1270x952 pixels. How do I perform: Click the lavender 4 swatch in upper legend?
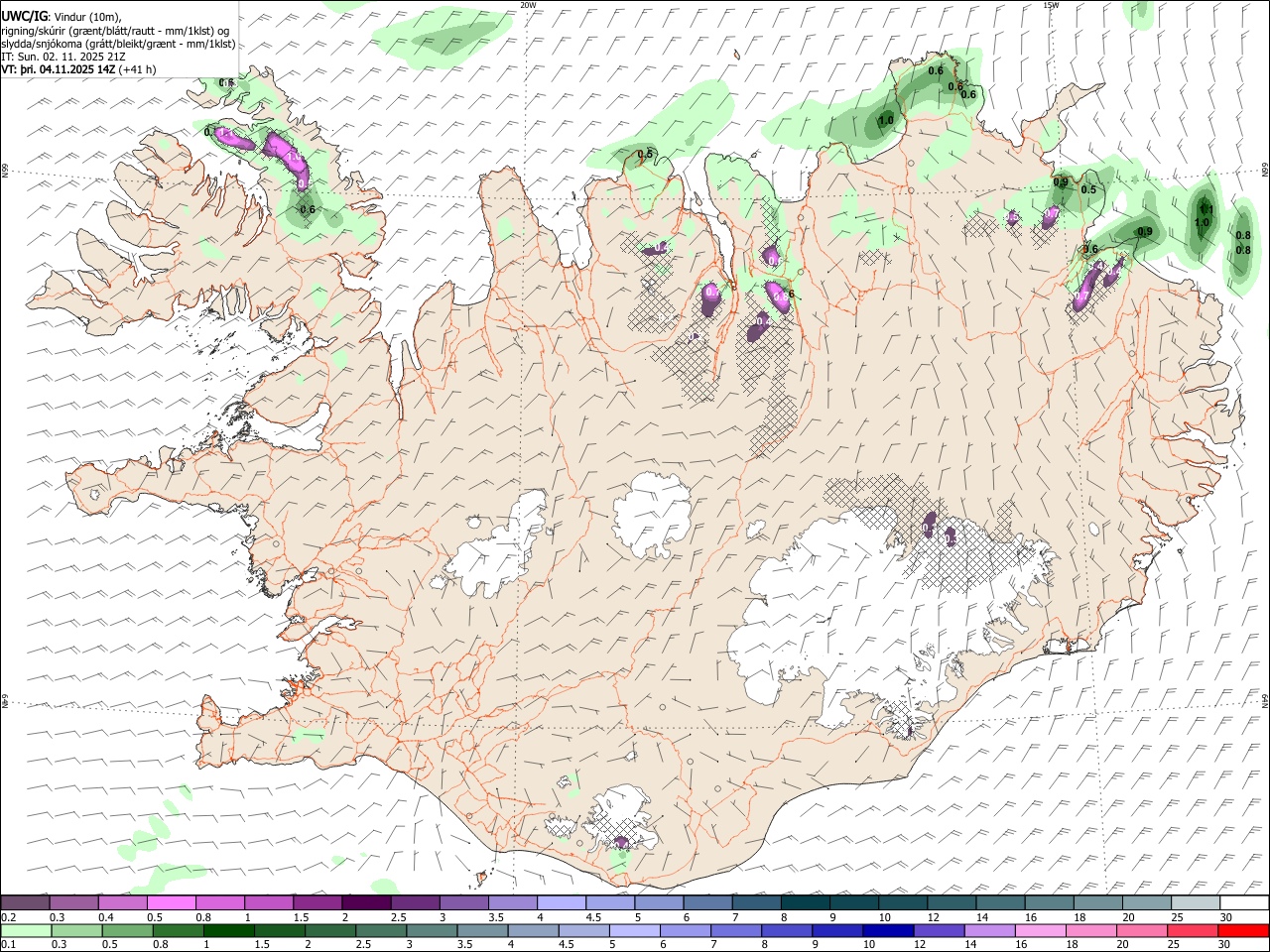pos(561,903)
